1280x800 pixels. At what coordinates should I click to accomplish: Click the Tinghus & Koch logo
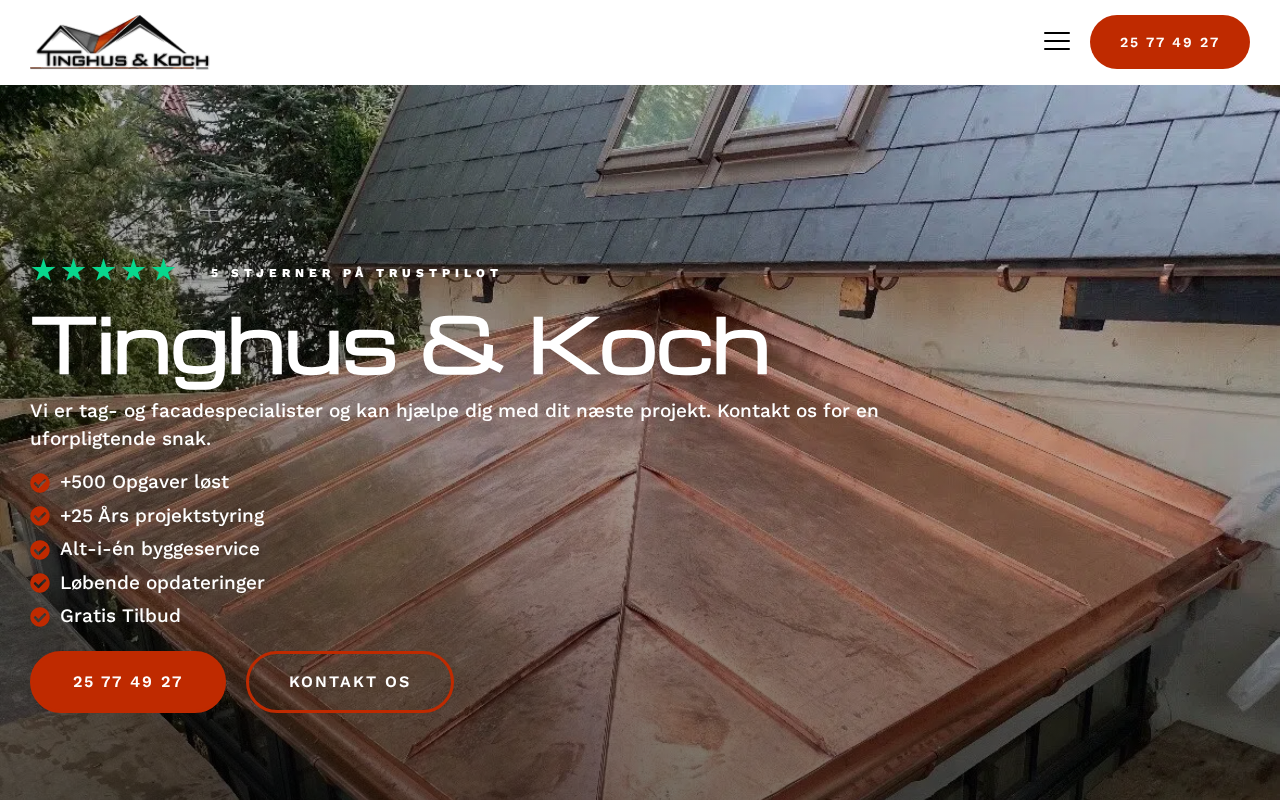120,42
